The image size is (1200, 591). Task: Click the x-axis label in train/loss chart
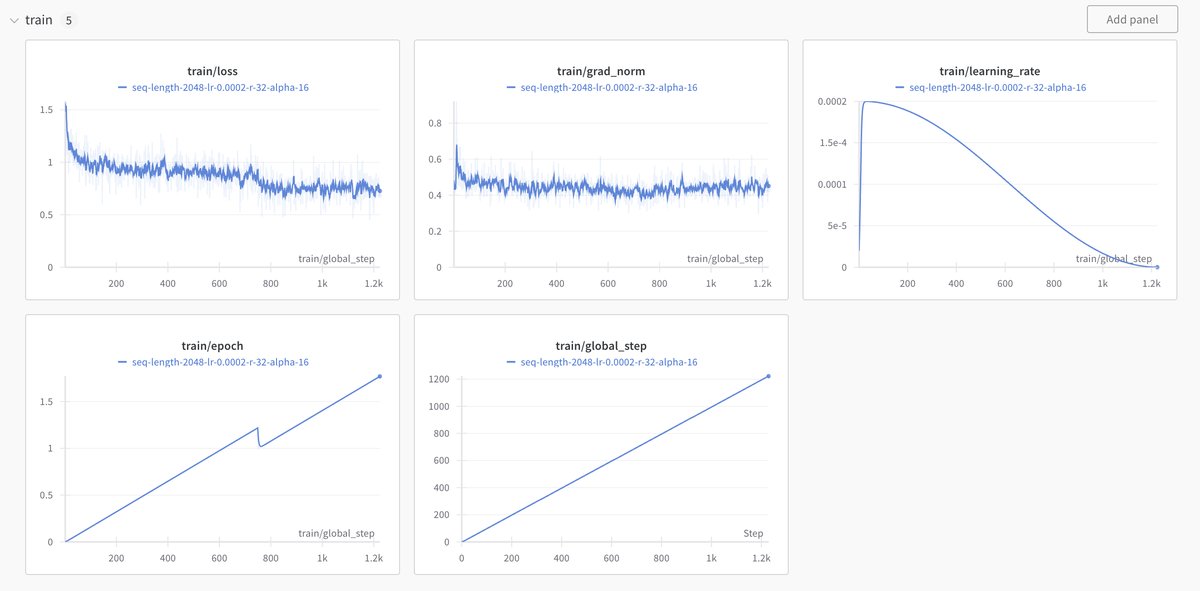pos(336,259)
